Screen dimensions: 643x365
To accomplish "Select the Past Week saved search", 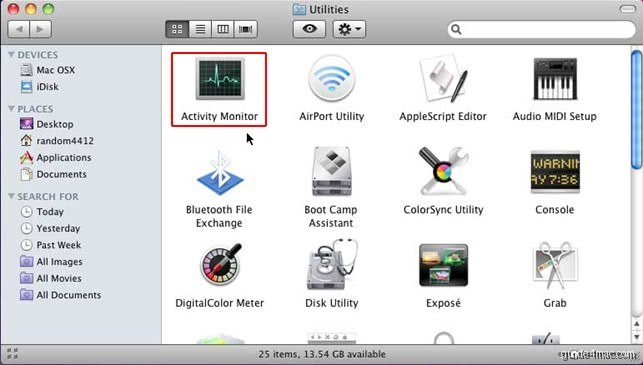I will [x=51, y=245].
